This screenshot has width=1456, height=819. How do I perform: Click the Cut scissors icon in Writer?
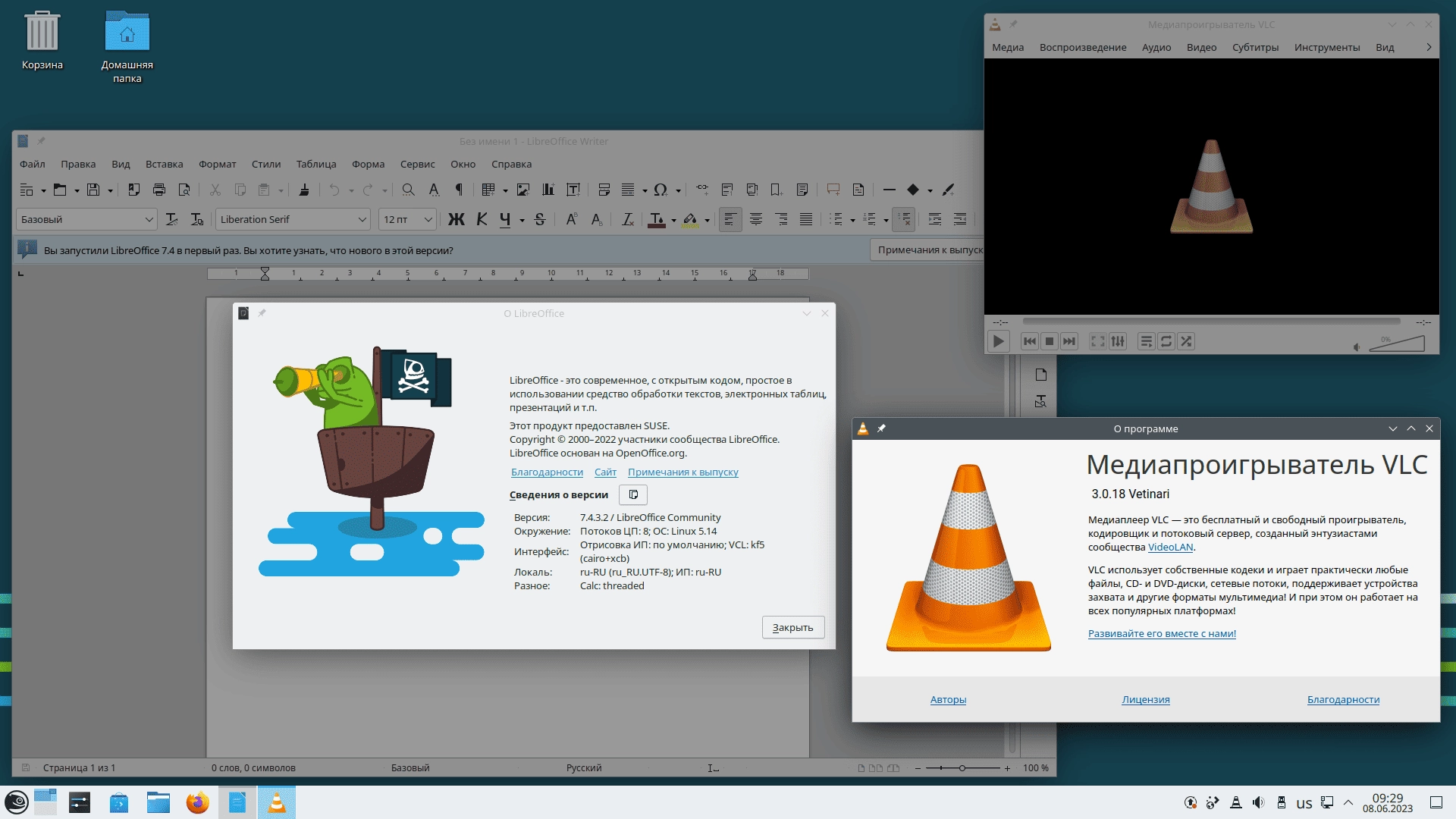point(215,190)
